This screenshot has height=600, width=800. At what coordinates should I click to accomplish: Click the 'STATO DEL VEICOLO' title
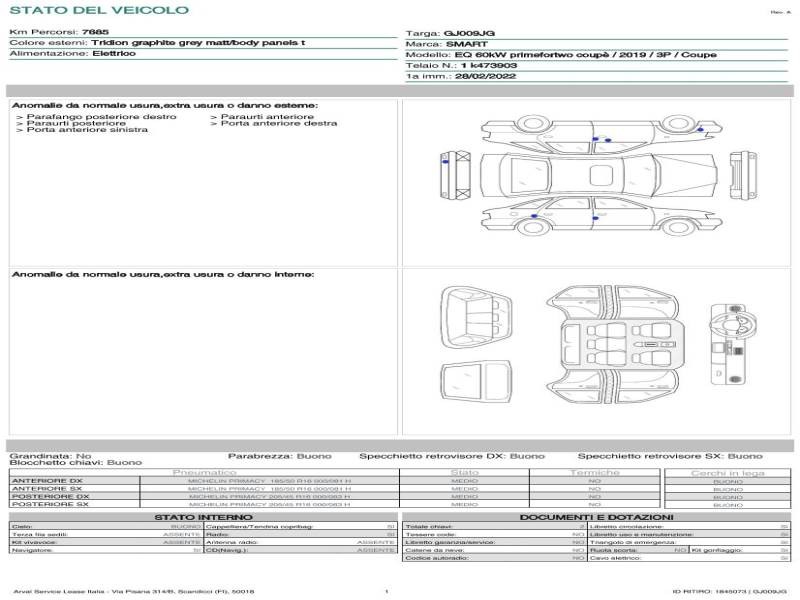[x=99, y=10]
